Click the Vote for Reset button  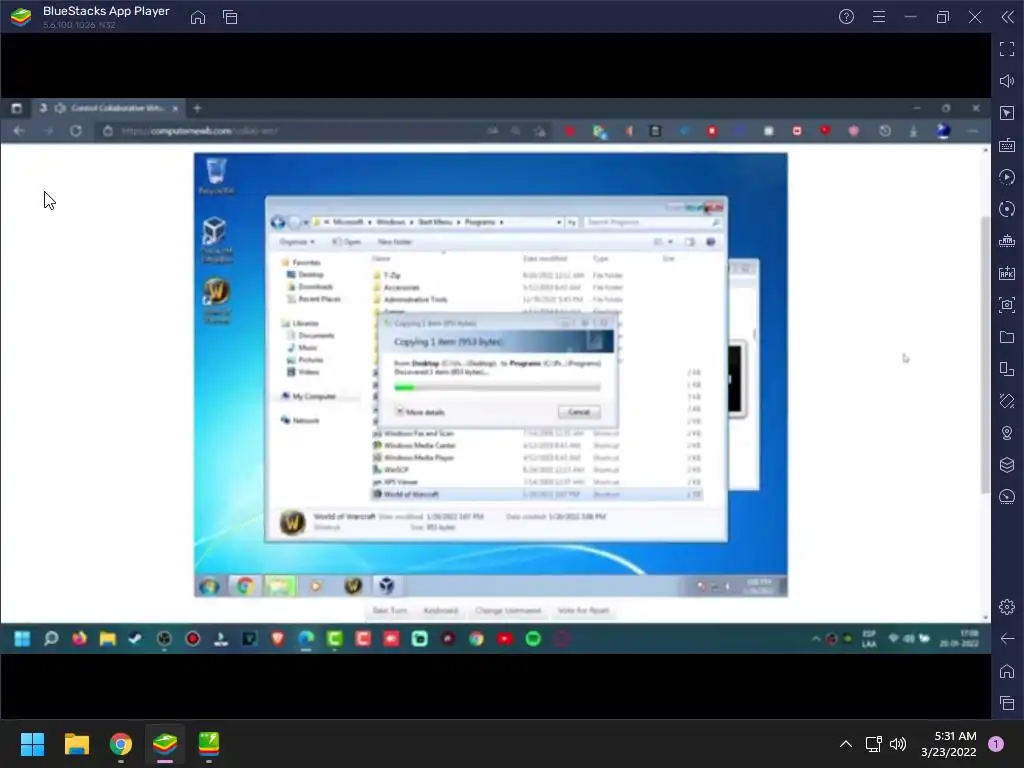click(x=583, y=611)
